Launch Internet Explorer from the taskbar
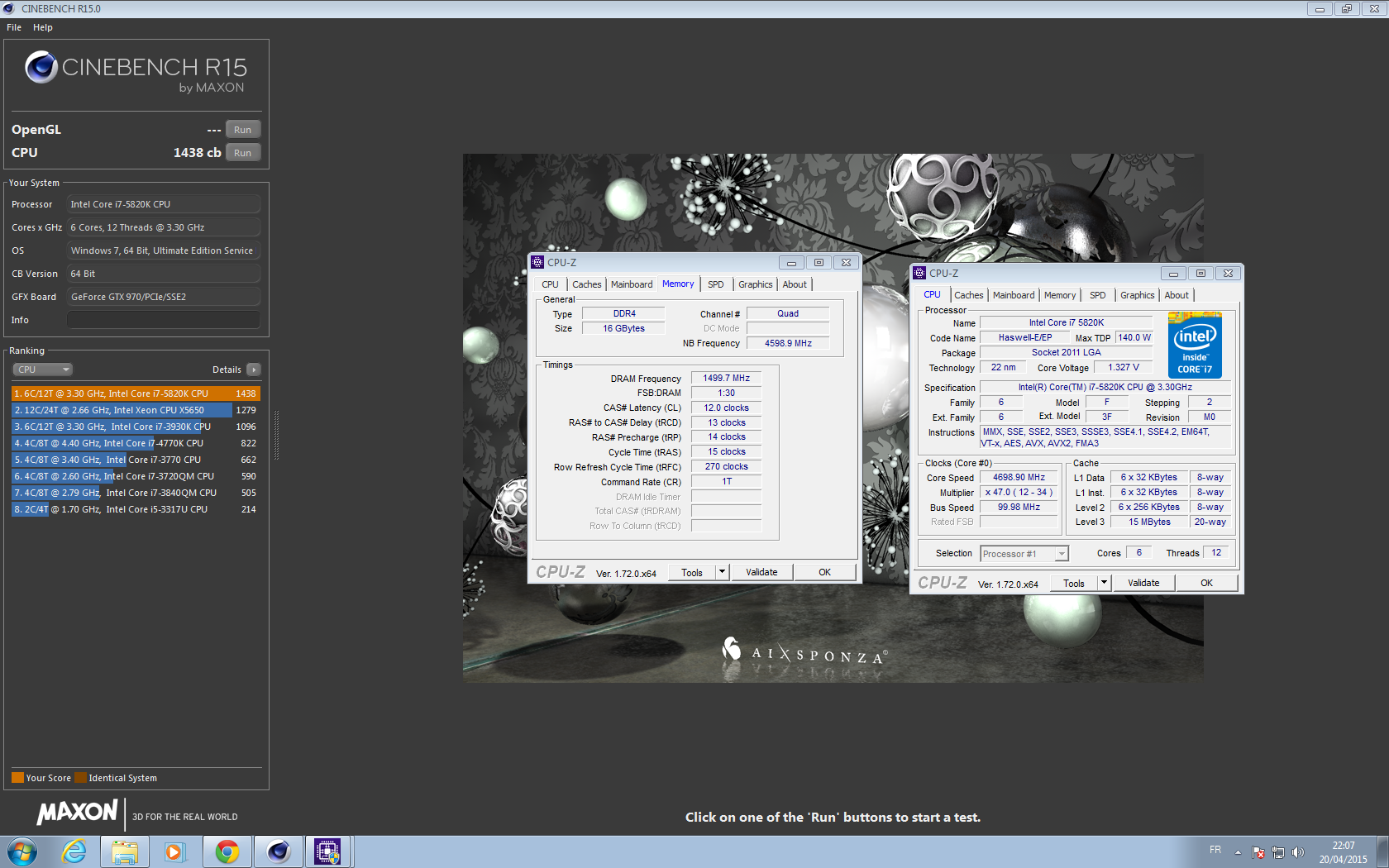 [x=74, y=851]
